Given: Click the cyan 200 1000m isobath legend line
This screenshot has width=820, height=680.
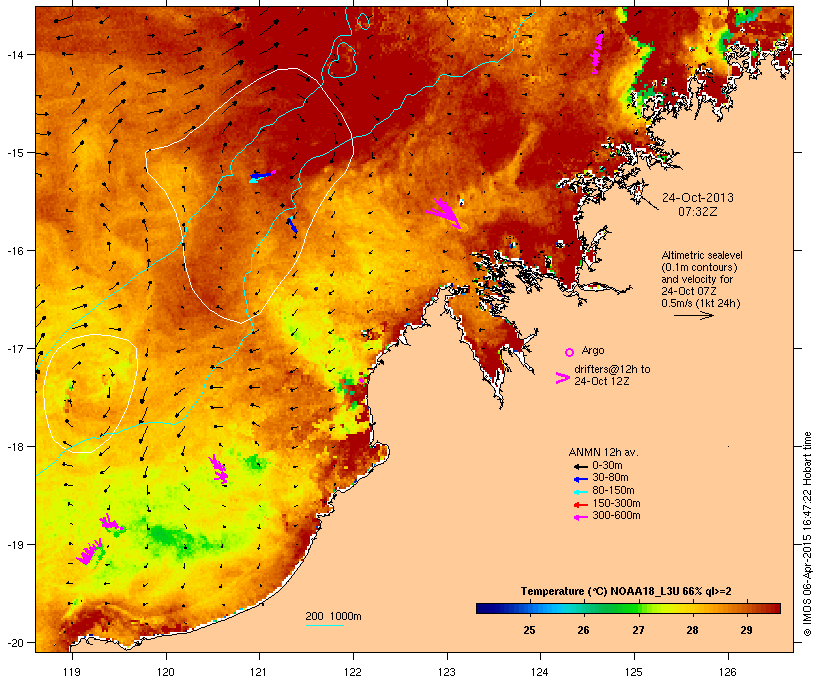Looking at the screenshot, I should [x=324, y=625].
